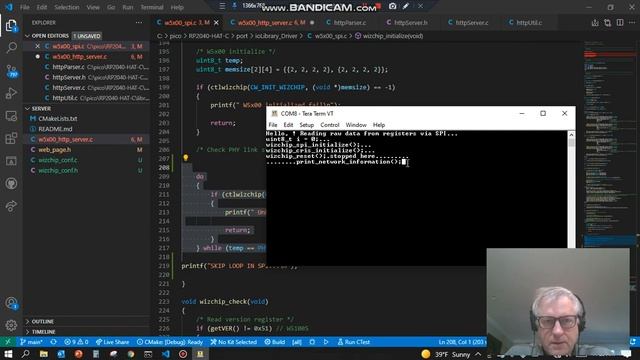
Task: Open Windows Start menu
Action: pos(8,354)
